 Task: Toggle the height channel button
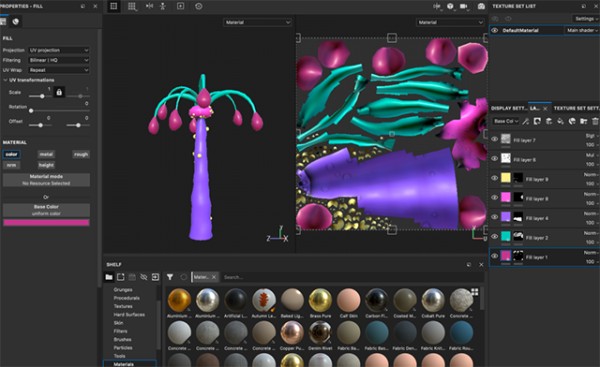click(46, 165)
